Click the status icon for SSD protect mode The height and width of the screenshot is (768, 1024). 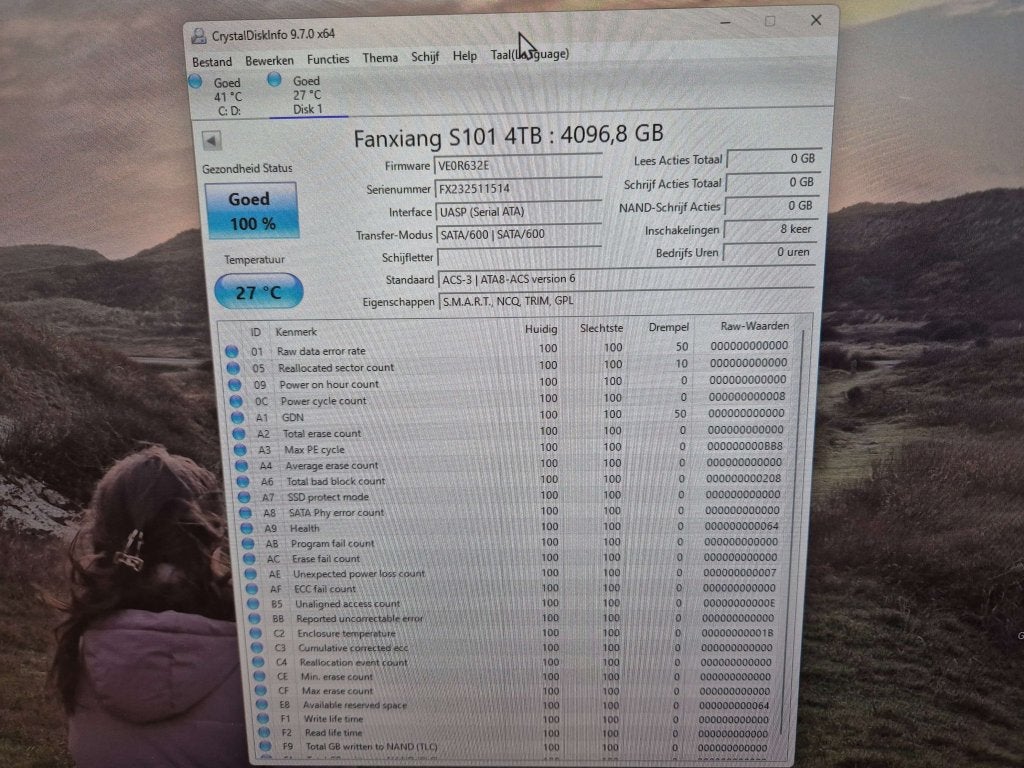pos(244,497)
